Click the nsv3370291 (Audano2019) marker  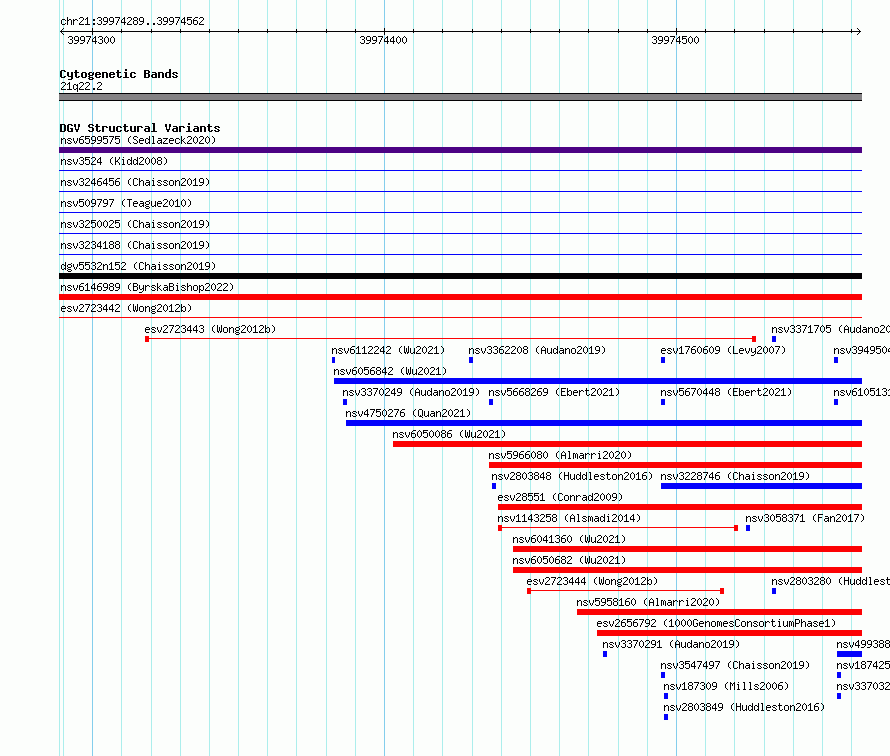point(605,654)
